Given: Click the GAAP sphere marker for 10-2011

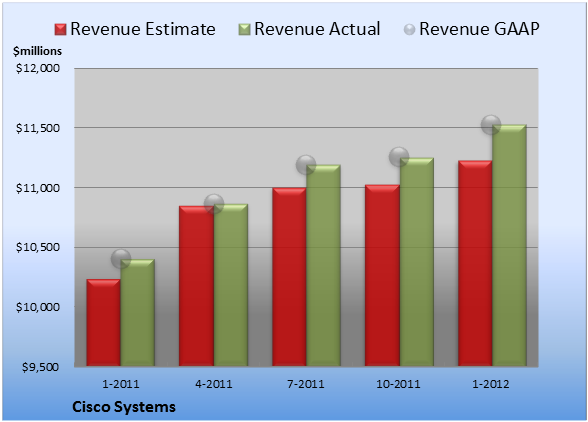Looking at the screenshot, I should tap(399, 157).
